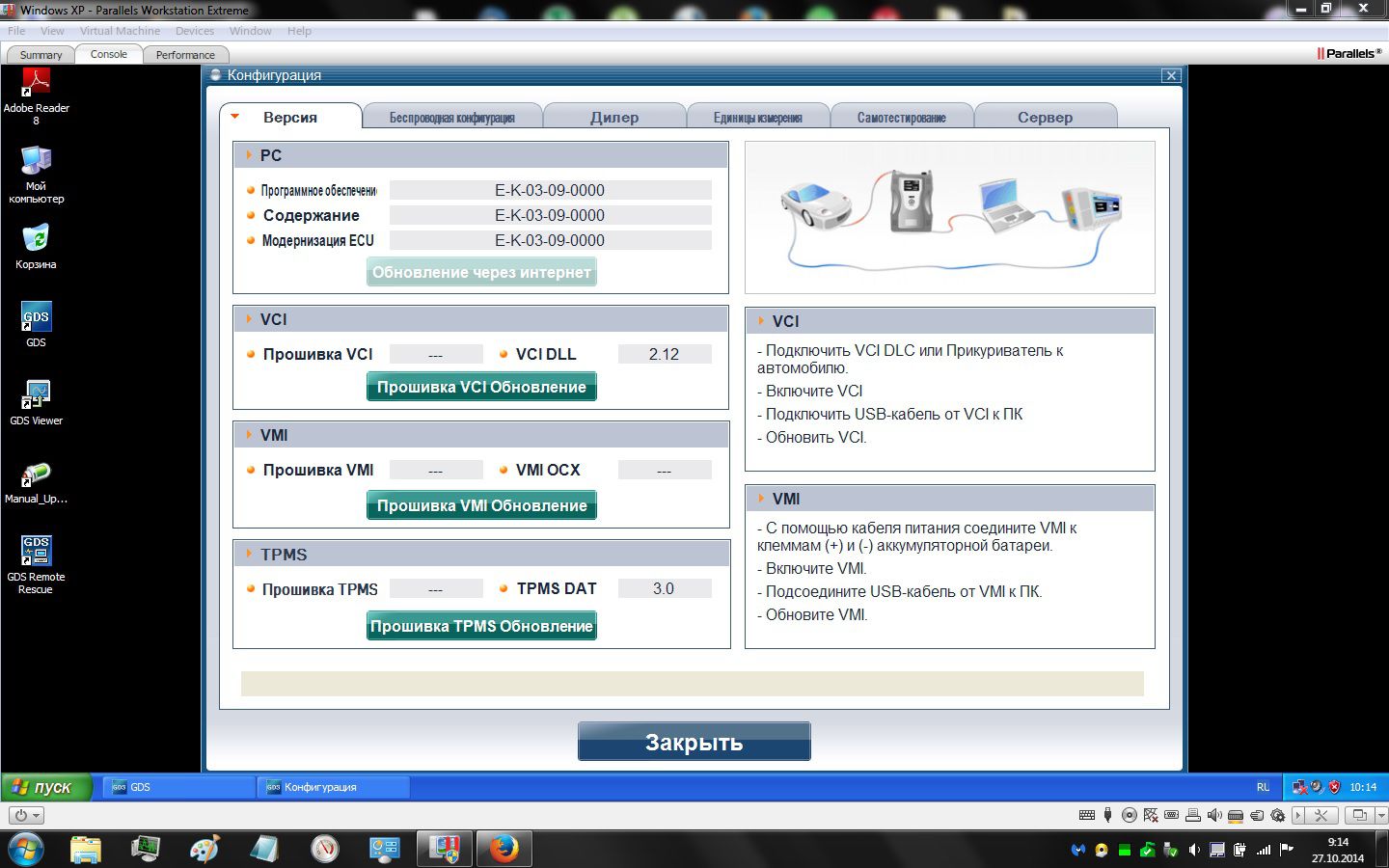
Task: Click the RL language indicator in XP taskbar
Action: [x=1263, y=787]
